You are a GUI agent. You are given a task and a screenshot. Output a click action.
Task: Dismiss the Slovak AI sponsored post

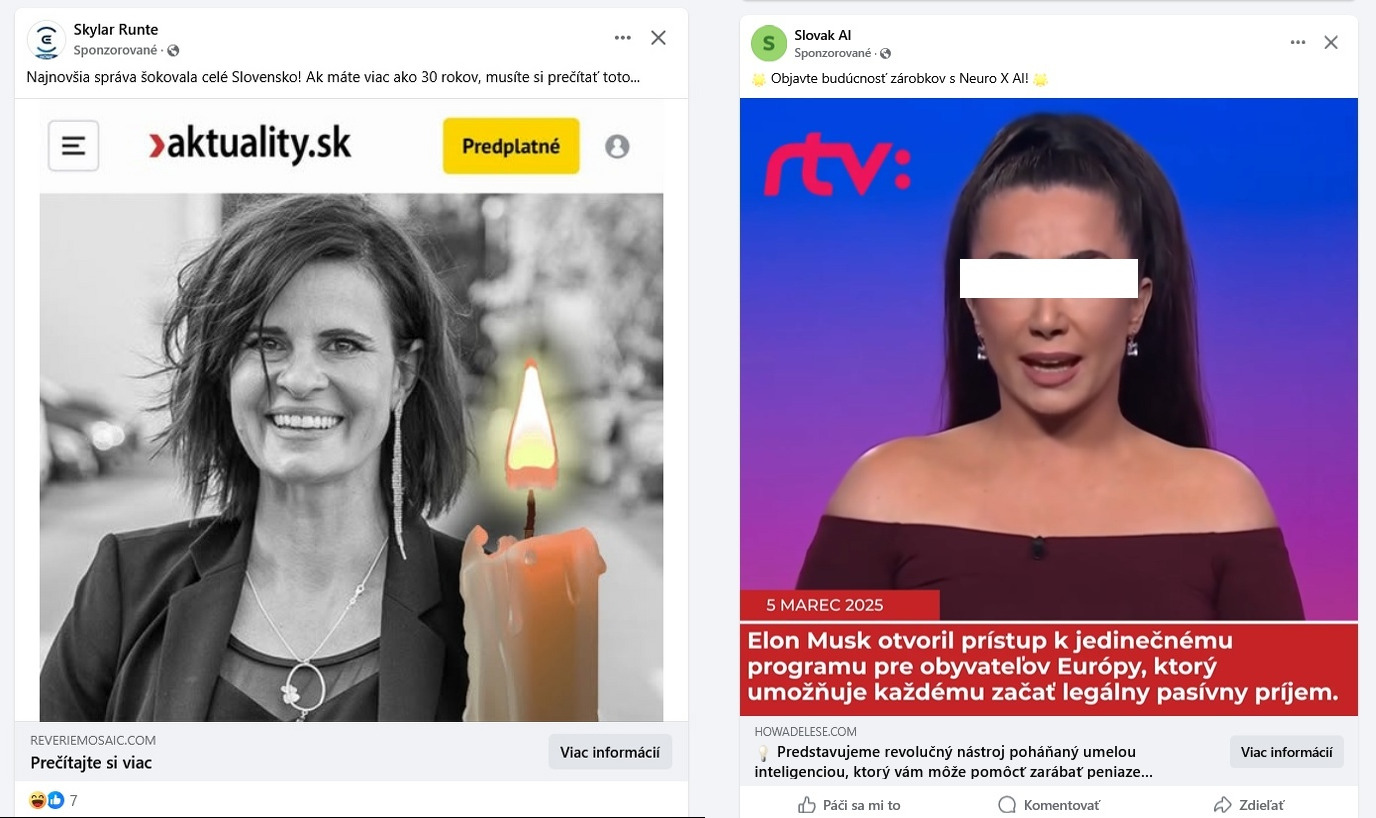pyautogui.click(x=1331, y=42)
